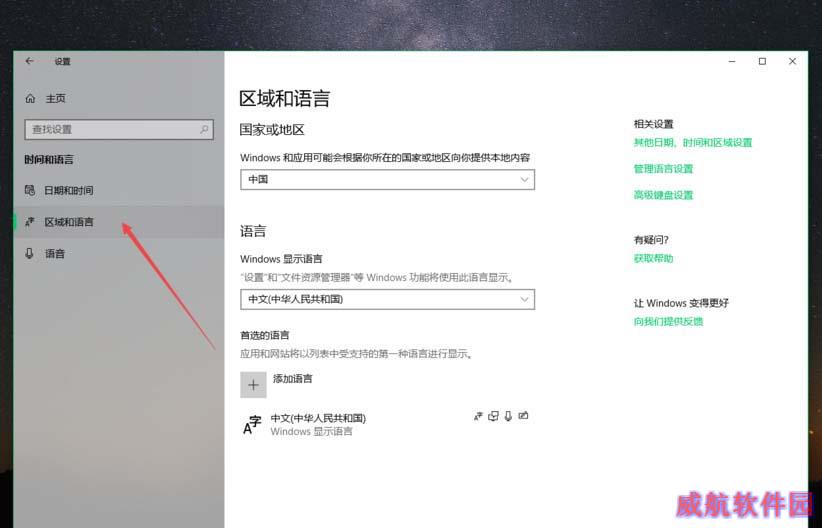822x528 pixels.
Task: Select the home icon beside 主页
Action: [x=30, y=98]
